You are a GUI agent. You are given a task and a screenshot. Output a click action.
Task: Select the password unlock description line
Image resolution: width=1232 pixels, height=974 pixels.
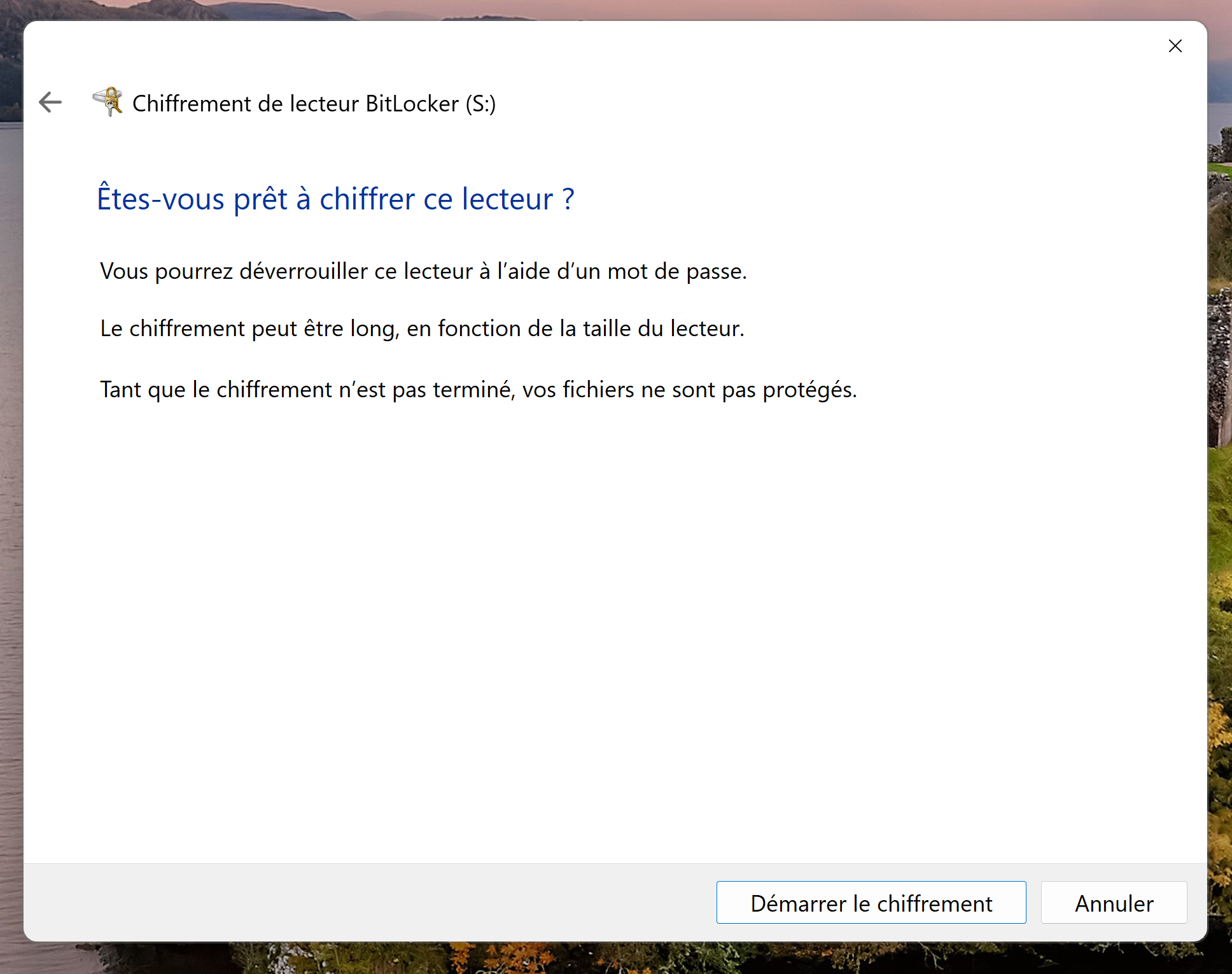(x=423, y=271)
